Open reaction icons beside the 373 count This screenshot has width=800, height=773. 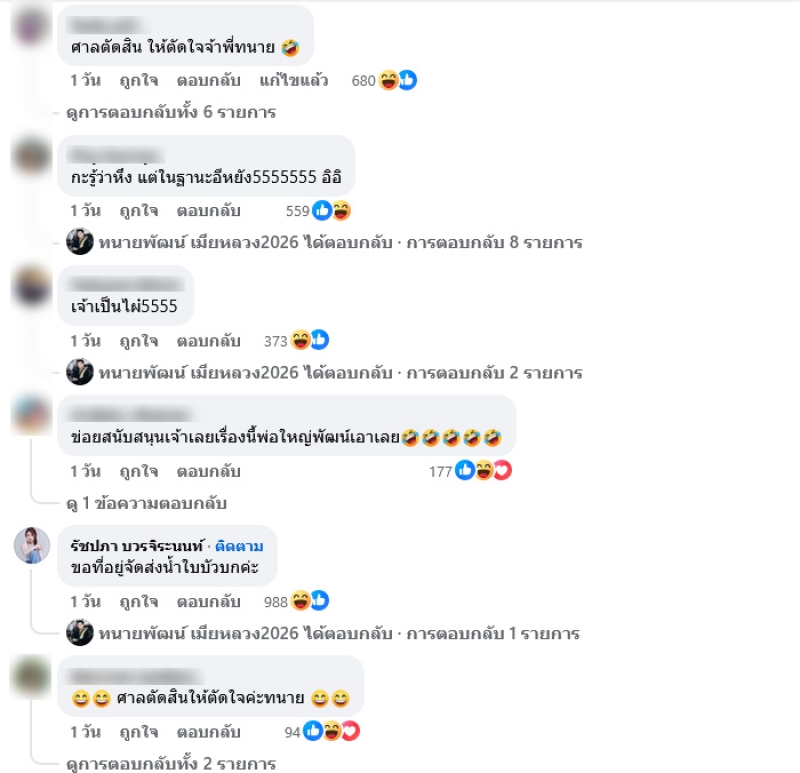click(x=310, y=340)
